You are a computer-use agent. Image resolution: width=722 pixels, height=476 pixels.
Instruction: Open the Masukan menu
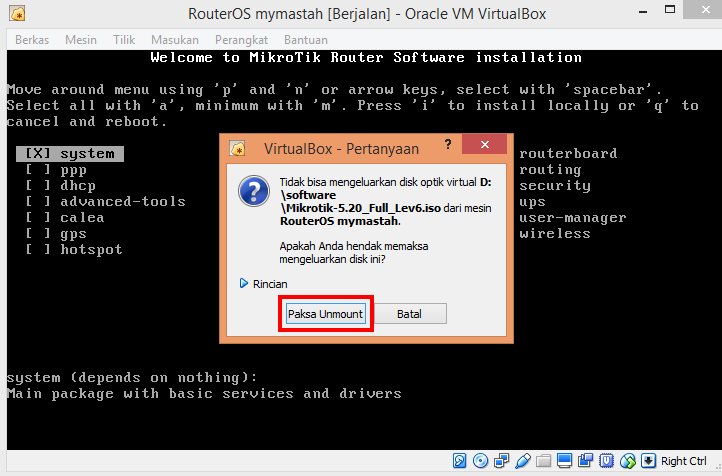(175, 40)
